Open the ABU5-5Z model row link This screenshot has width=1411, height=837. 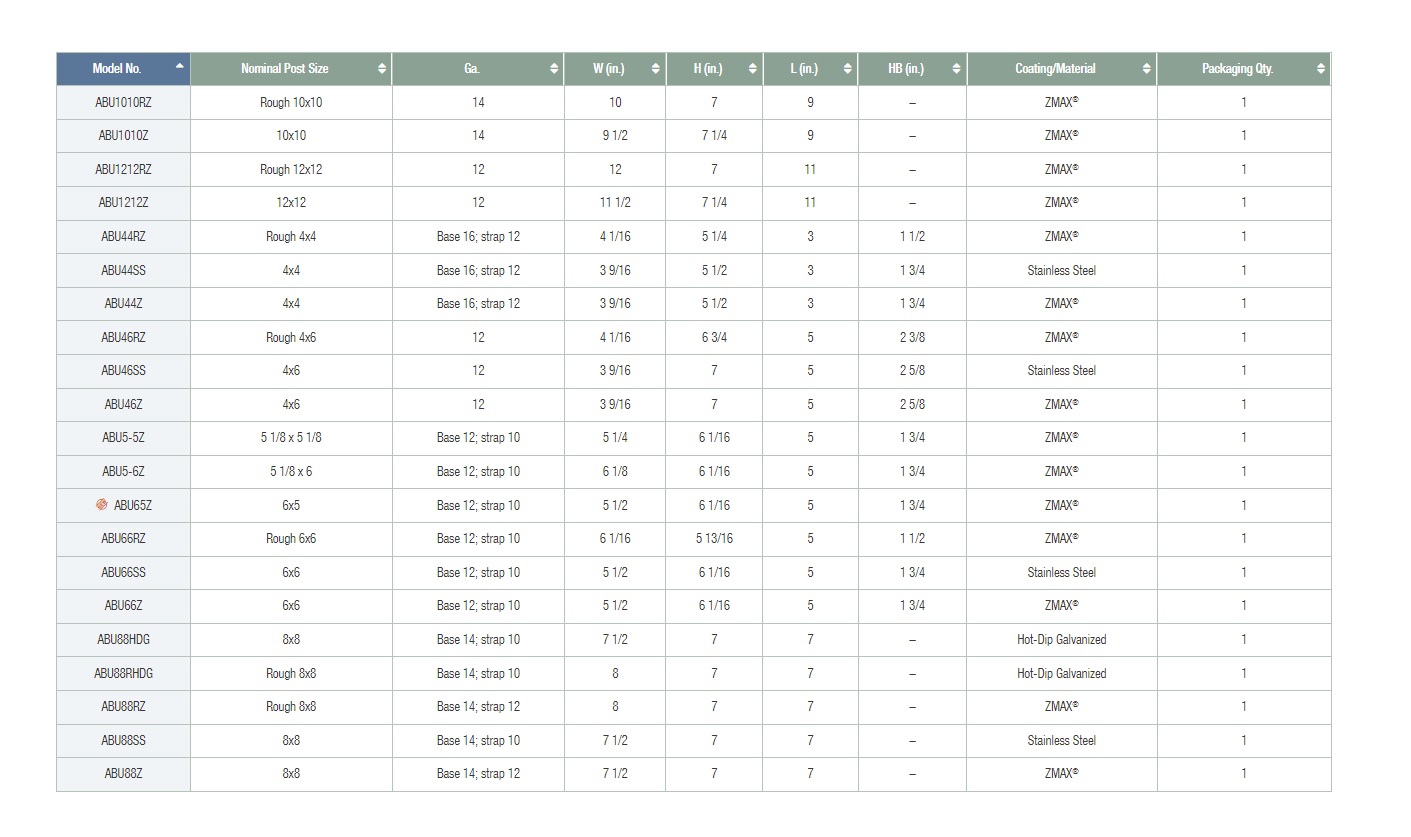coord(123,438)
